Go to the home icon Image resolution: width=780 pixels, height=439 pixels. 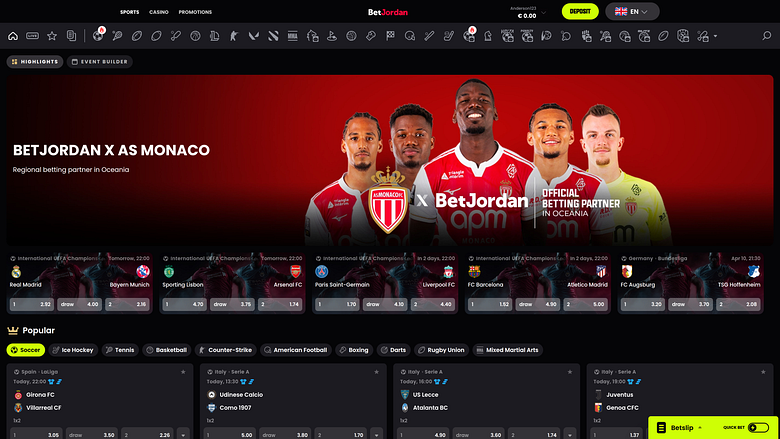pos(13,36)
